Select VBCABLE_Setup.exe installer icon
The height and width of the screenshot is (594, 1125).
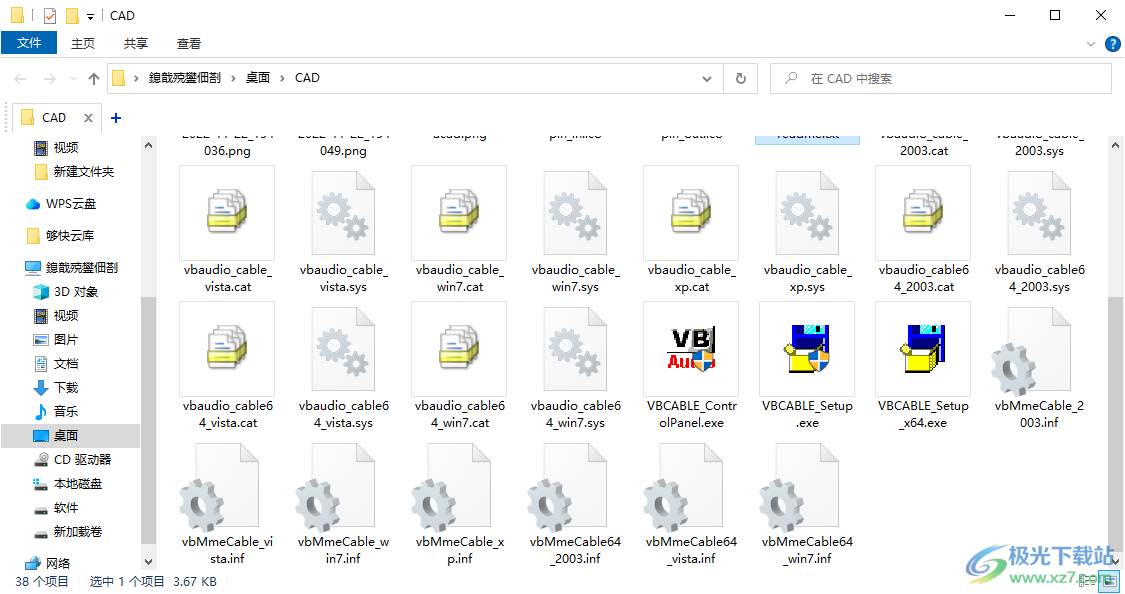pyautogui.click(x=807, y=349)
